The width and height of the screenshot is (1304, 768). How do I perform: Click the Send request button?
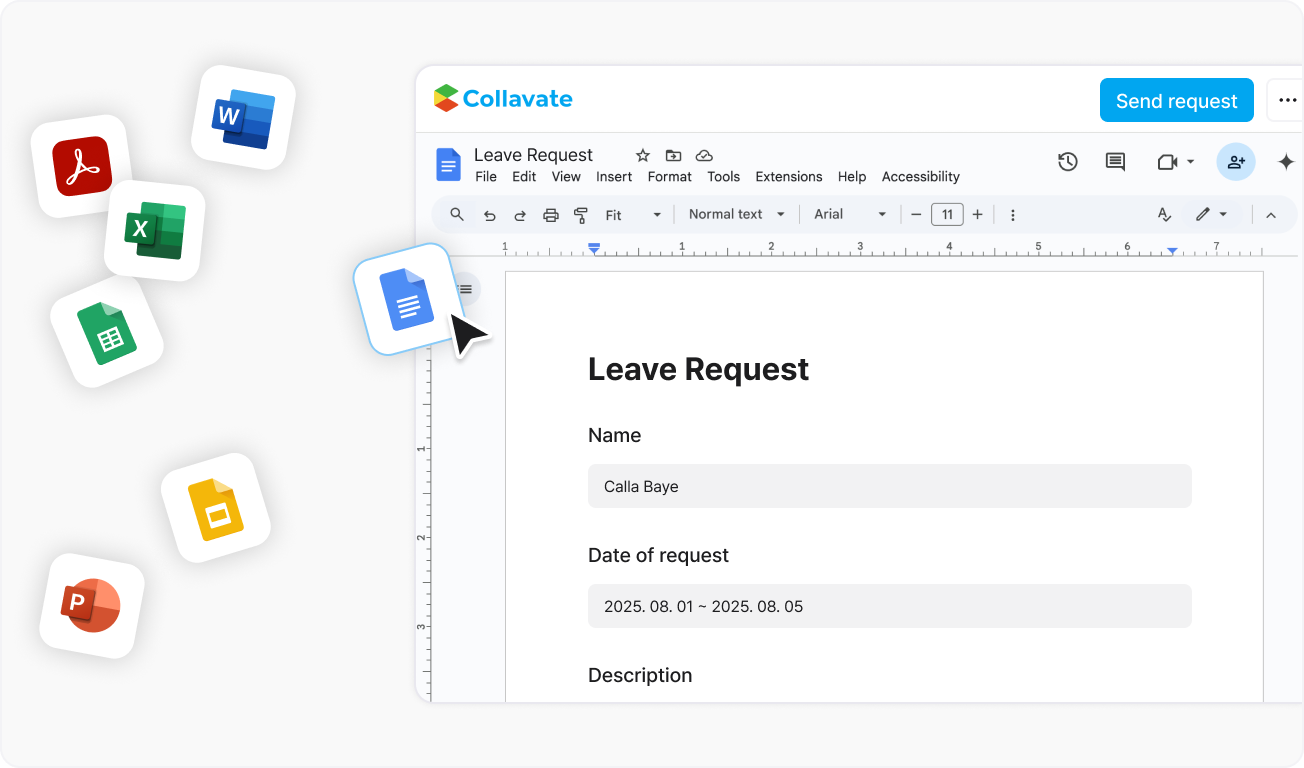point(1177,100)
